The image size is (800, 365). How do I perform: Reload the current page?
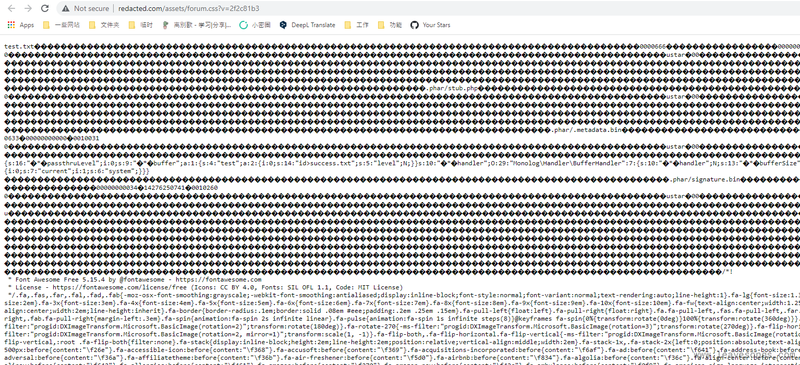pyautogui.click(x=45, y=9)
